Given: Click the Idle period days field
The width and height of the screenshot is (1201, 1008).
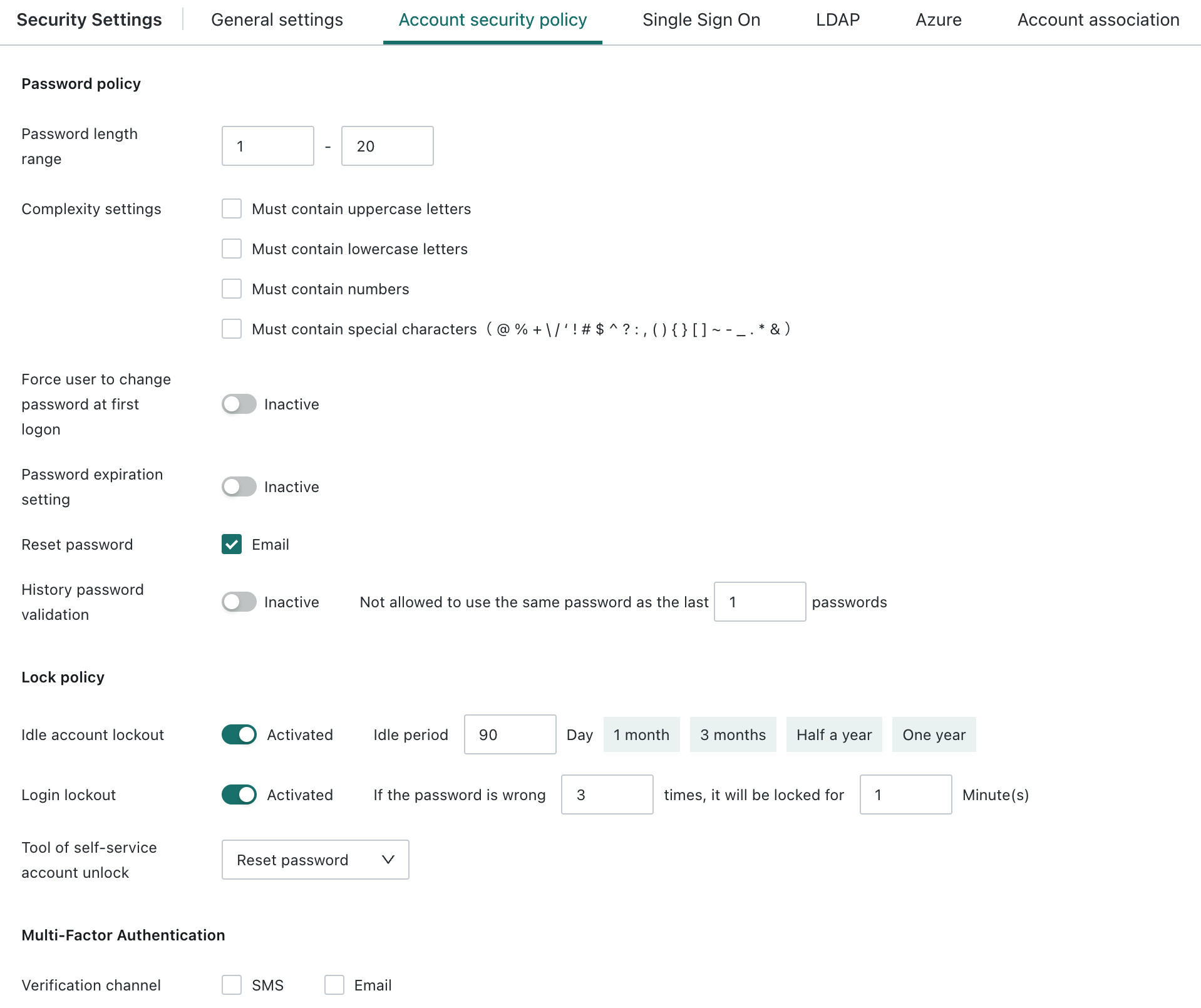Looking at the screenshot, I should (x=510, y=734).
